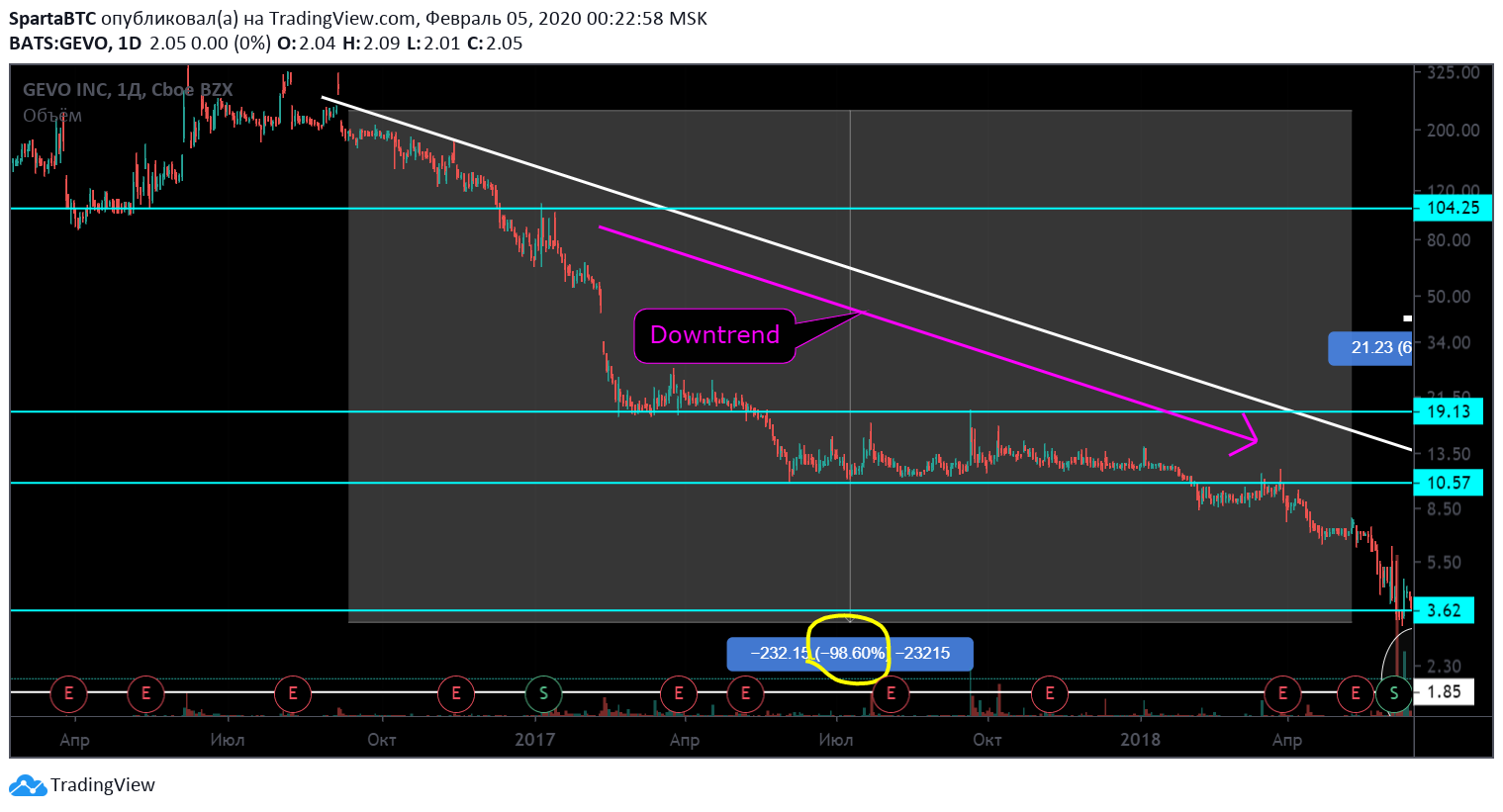Click the TradingView wordmark text at bottom
The width and height of the screenshot is (1503, 812).
103,785
